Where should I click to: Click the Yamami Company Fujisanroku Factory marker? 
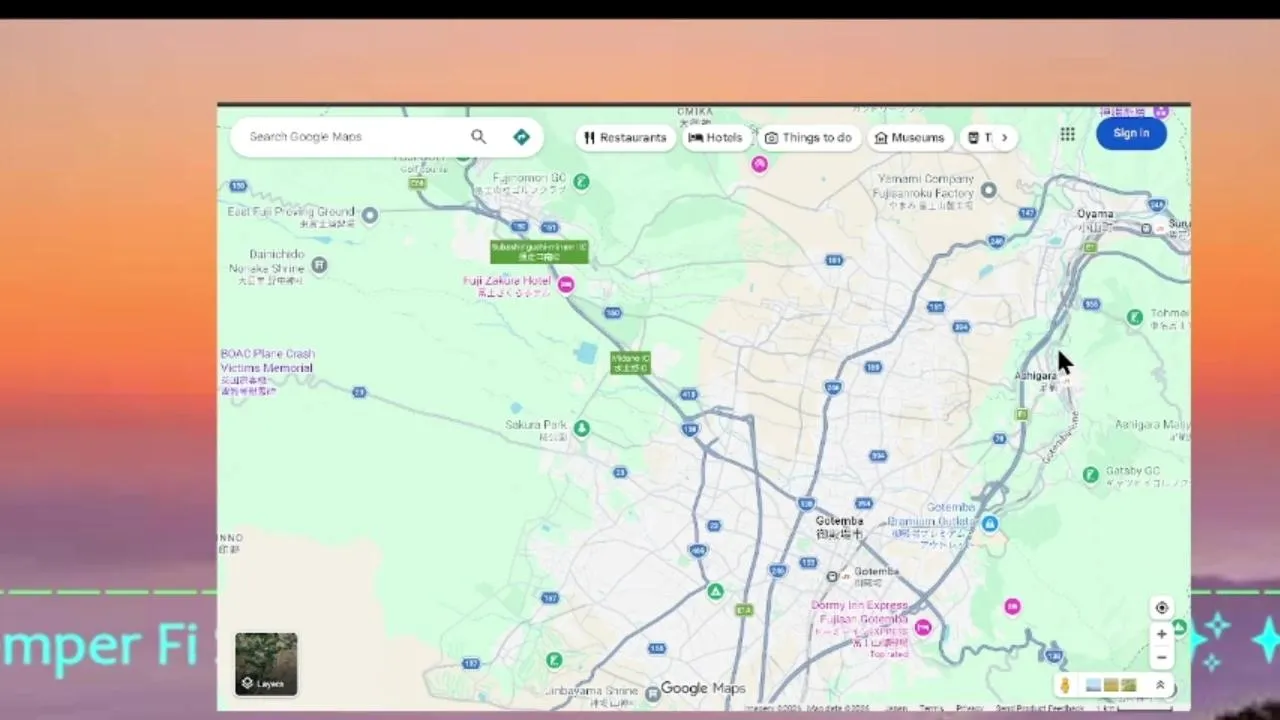989,190
